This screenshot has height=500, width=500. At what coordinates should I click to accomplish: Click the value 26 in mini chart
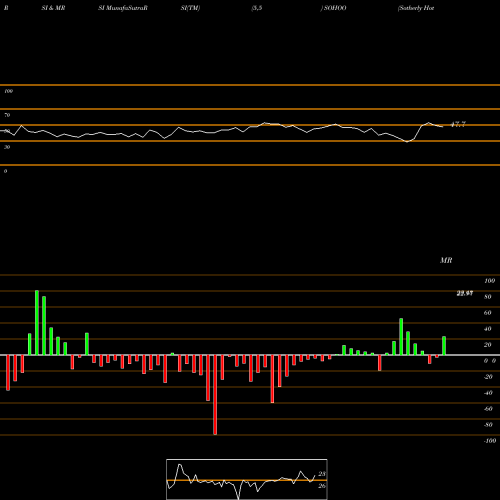pyautogui.click(x=322, y=486)
